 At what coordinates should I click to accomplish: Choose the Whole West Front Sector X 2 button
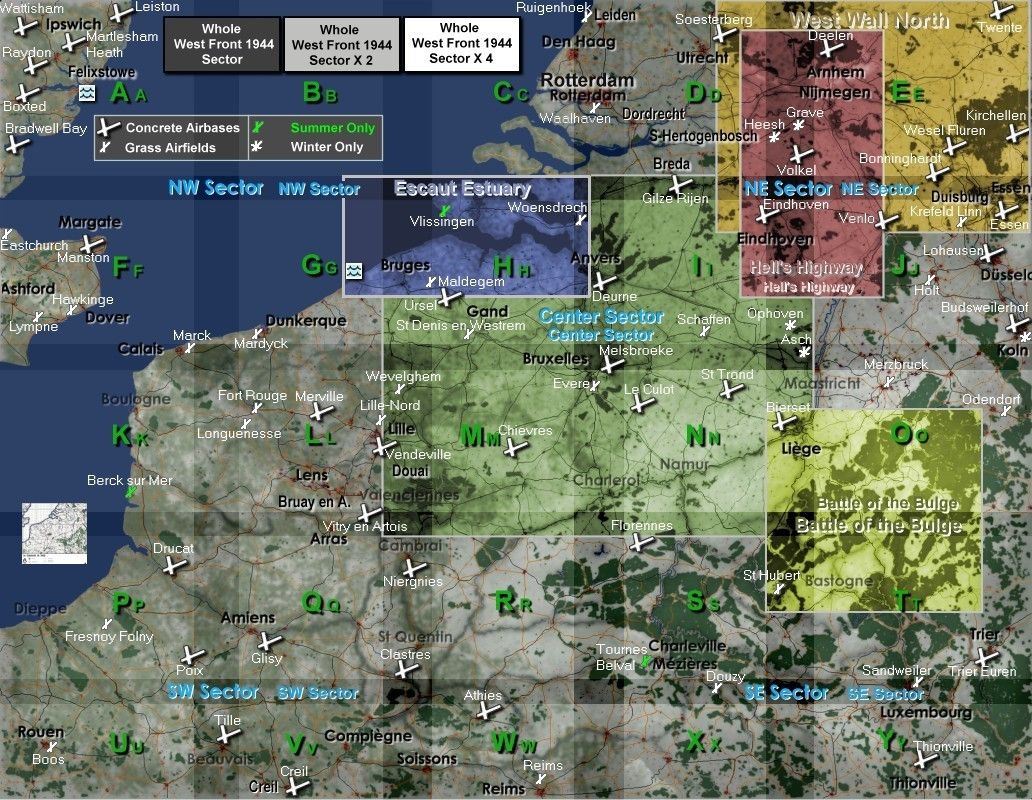(x=342, y=45)
